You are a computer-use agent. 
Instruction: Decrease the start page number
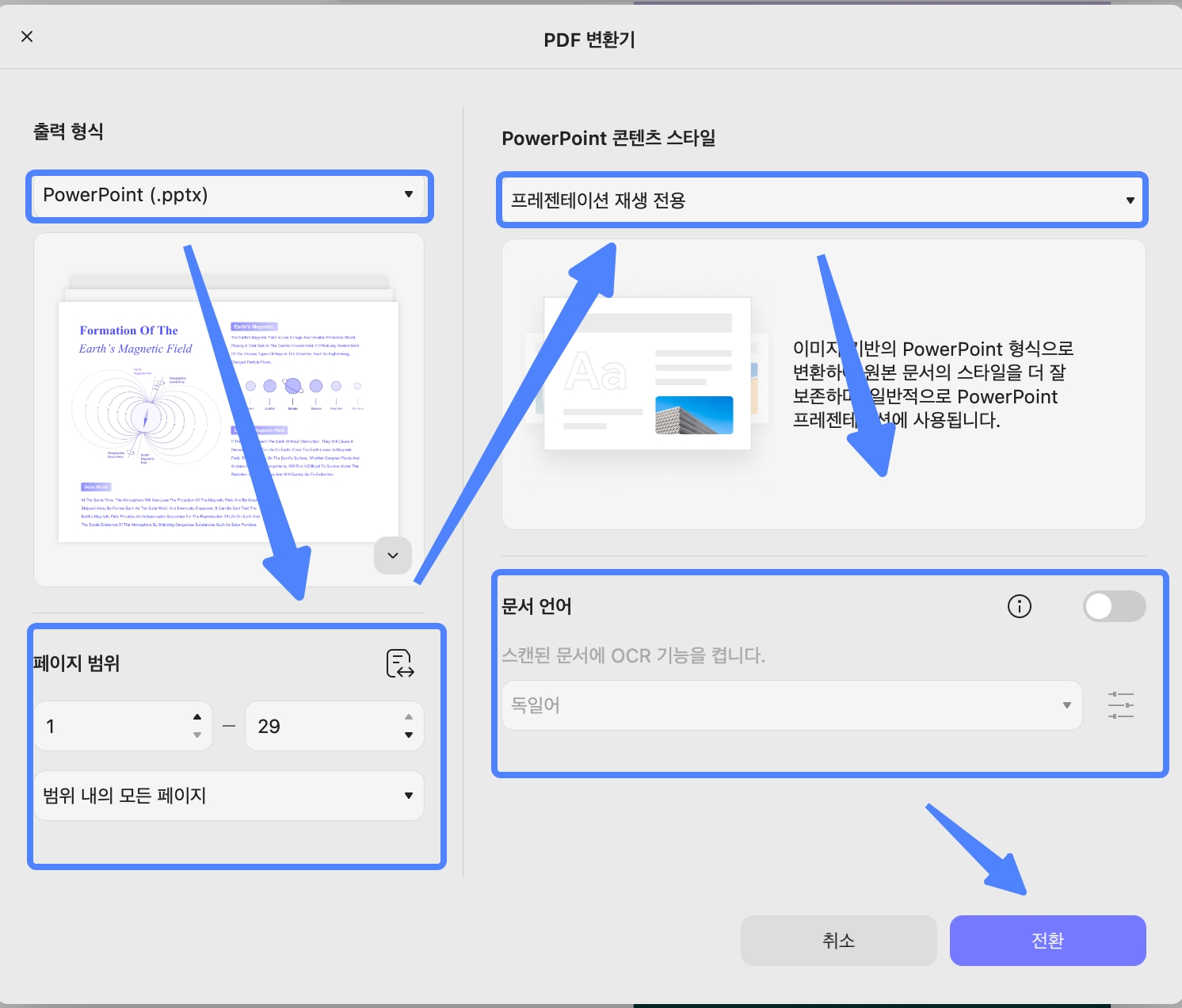(197, 735)
